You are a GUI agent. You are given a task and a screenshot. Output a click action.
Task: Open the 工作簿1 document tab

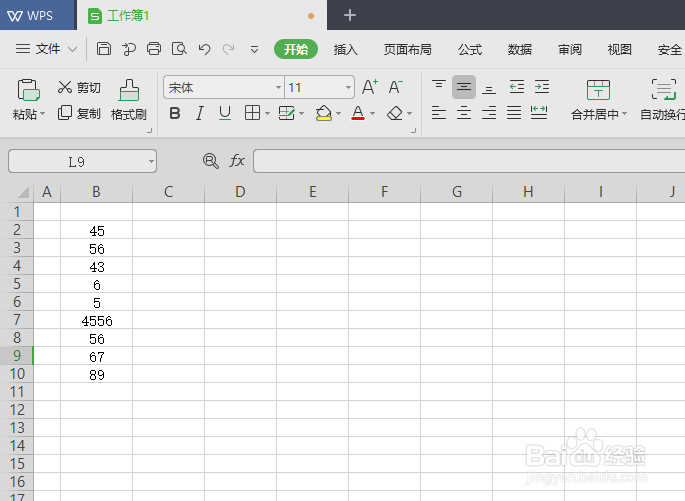point(202,15)
